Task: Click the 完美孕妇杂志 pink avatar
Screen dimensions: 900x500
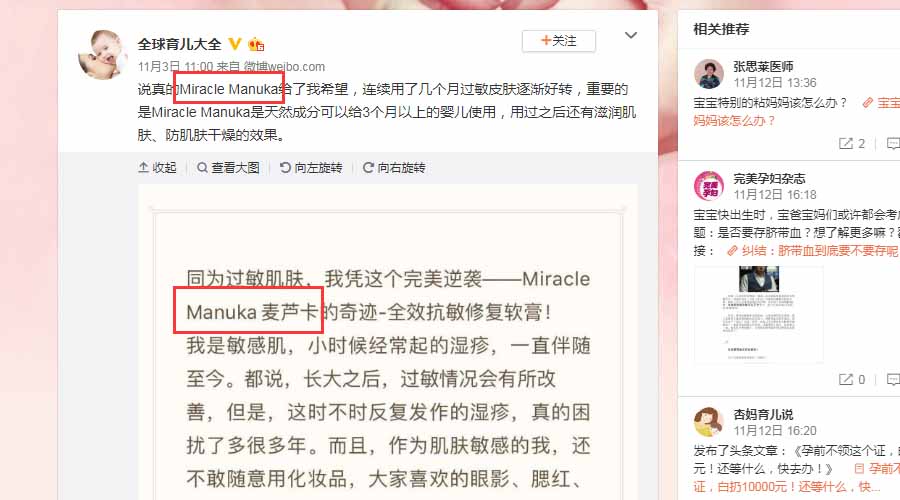Action: [x=709, y=185]
